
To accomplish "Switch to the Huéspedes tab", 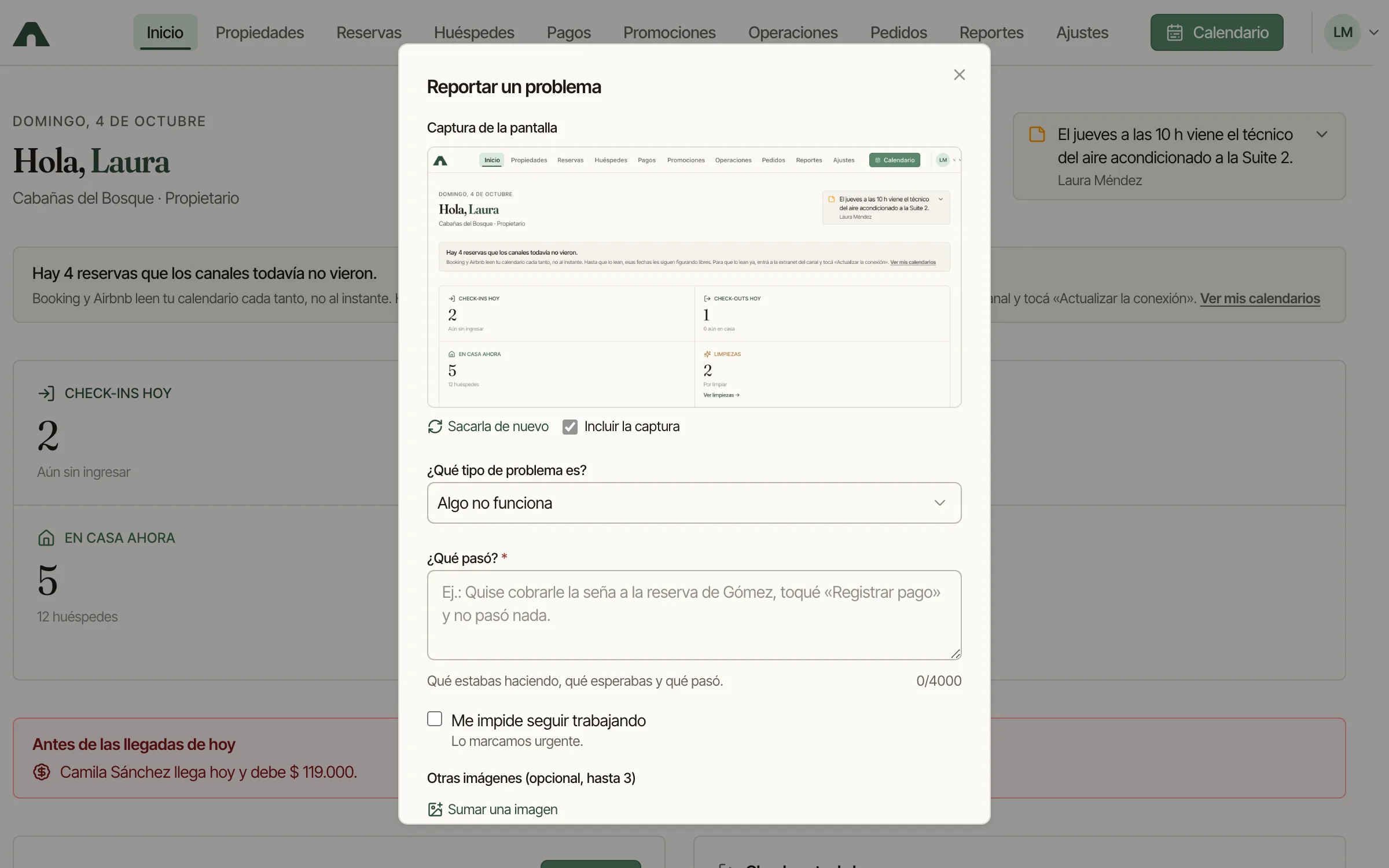I will tap(474, 32).
